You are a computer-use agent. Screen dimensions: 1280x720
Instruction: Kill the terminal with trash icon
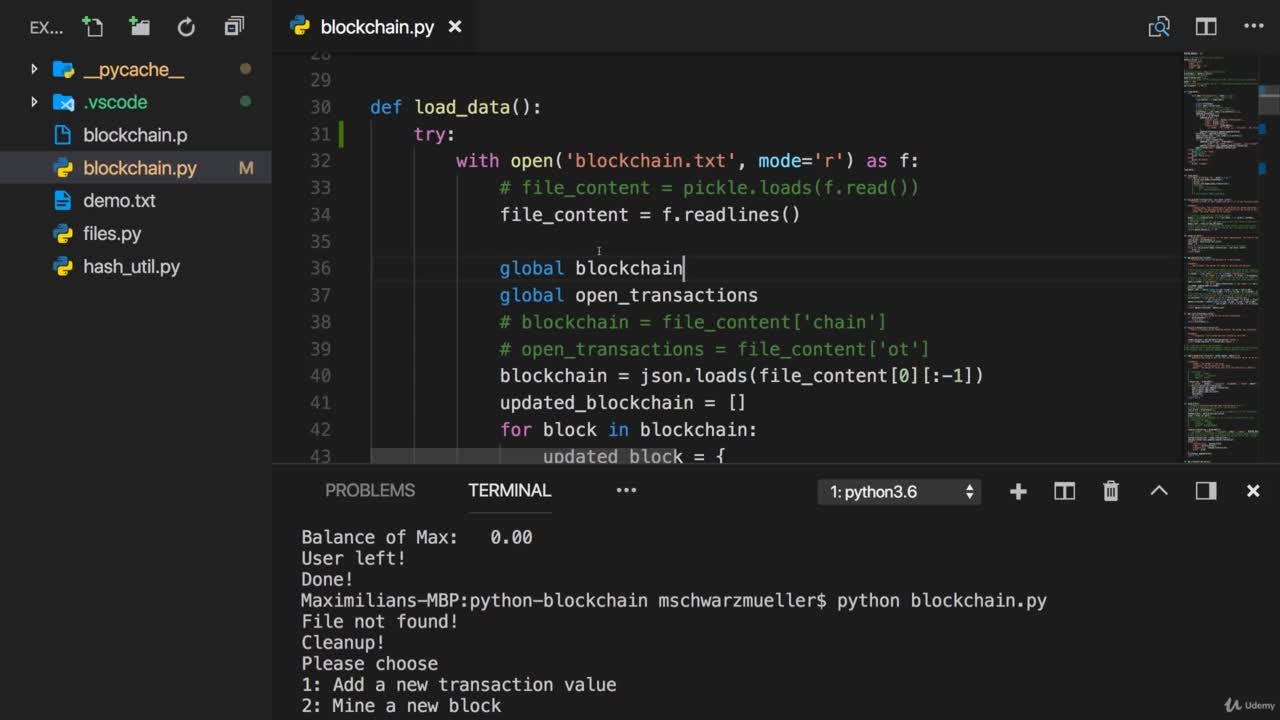tap(1111, 491)
